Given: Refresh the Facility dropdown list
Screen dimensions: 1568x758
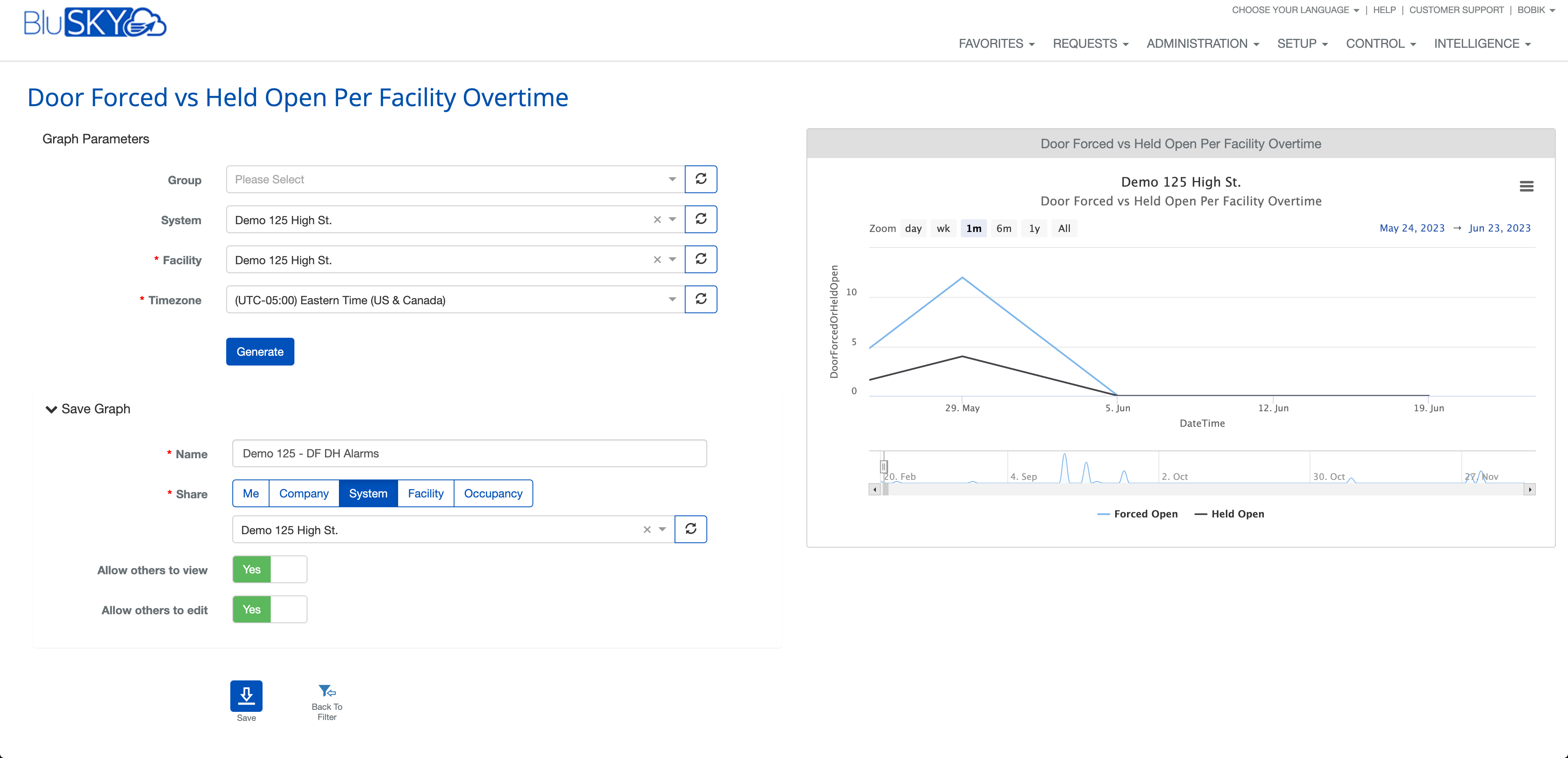Looking at the screenshot, I should 701,259.
